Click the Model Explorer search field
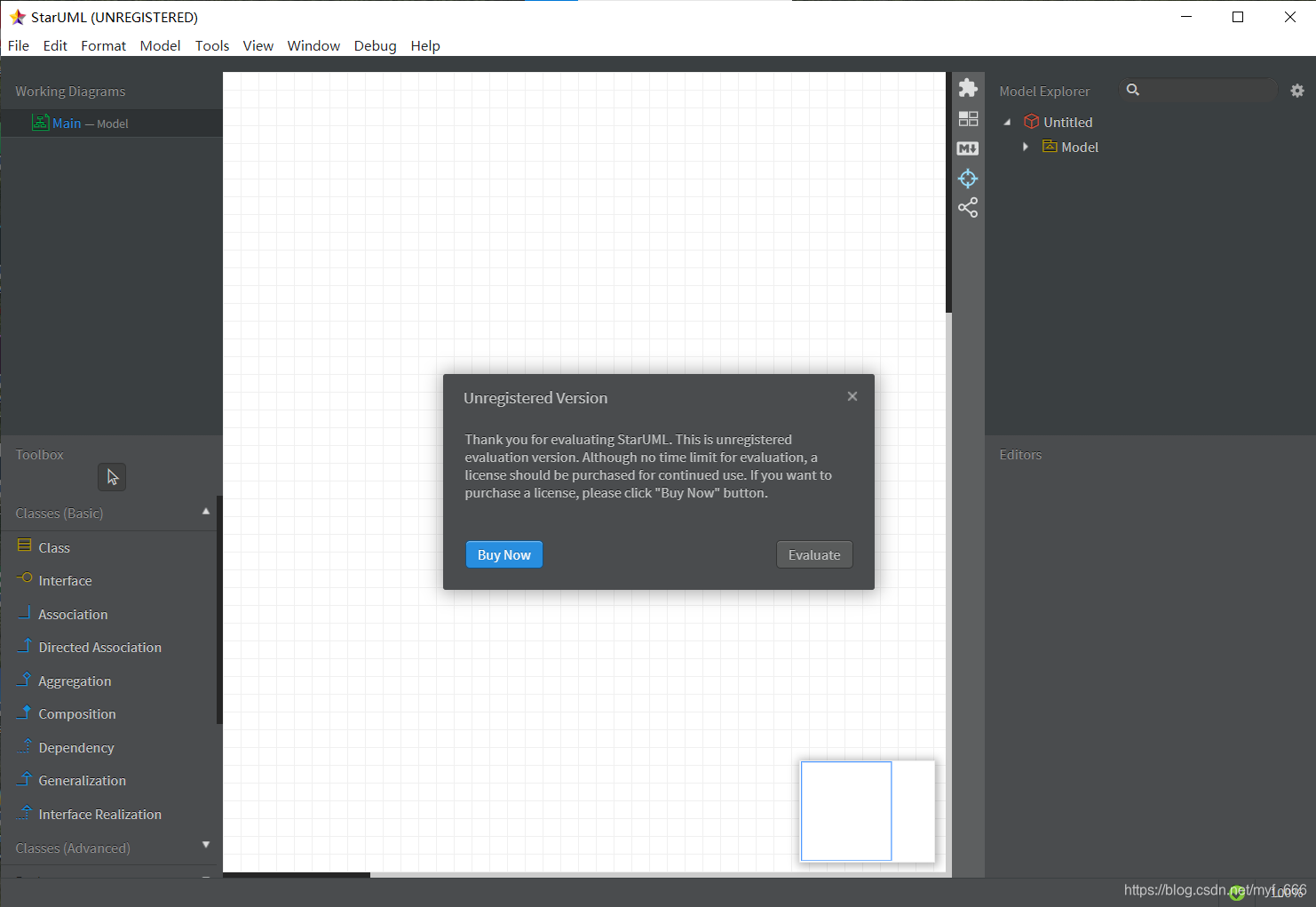 click(x=1198, y=90)
